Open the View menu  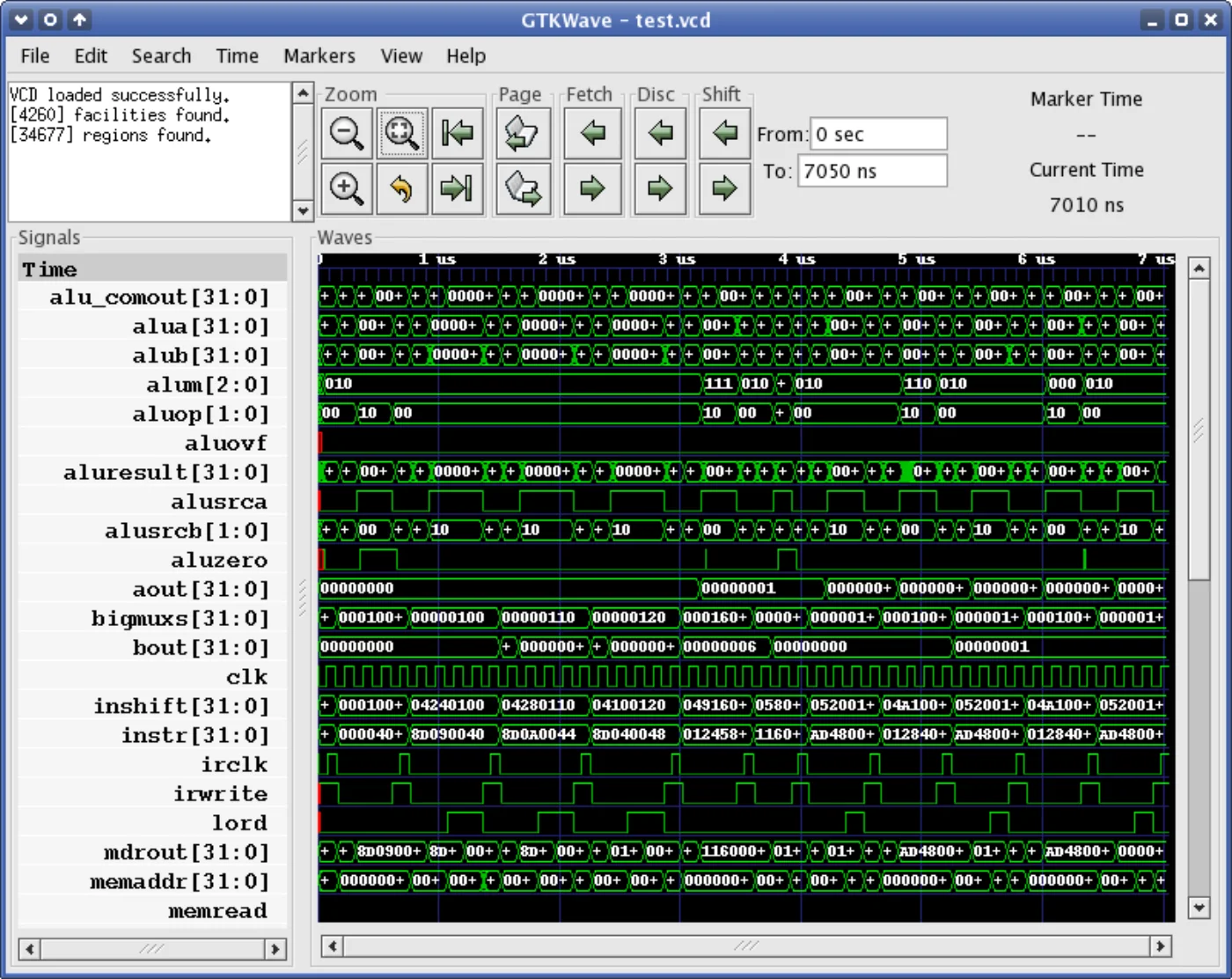[401, 56]
